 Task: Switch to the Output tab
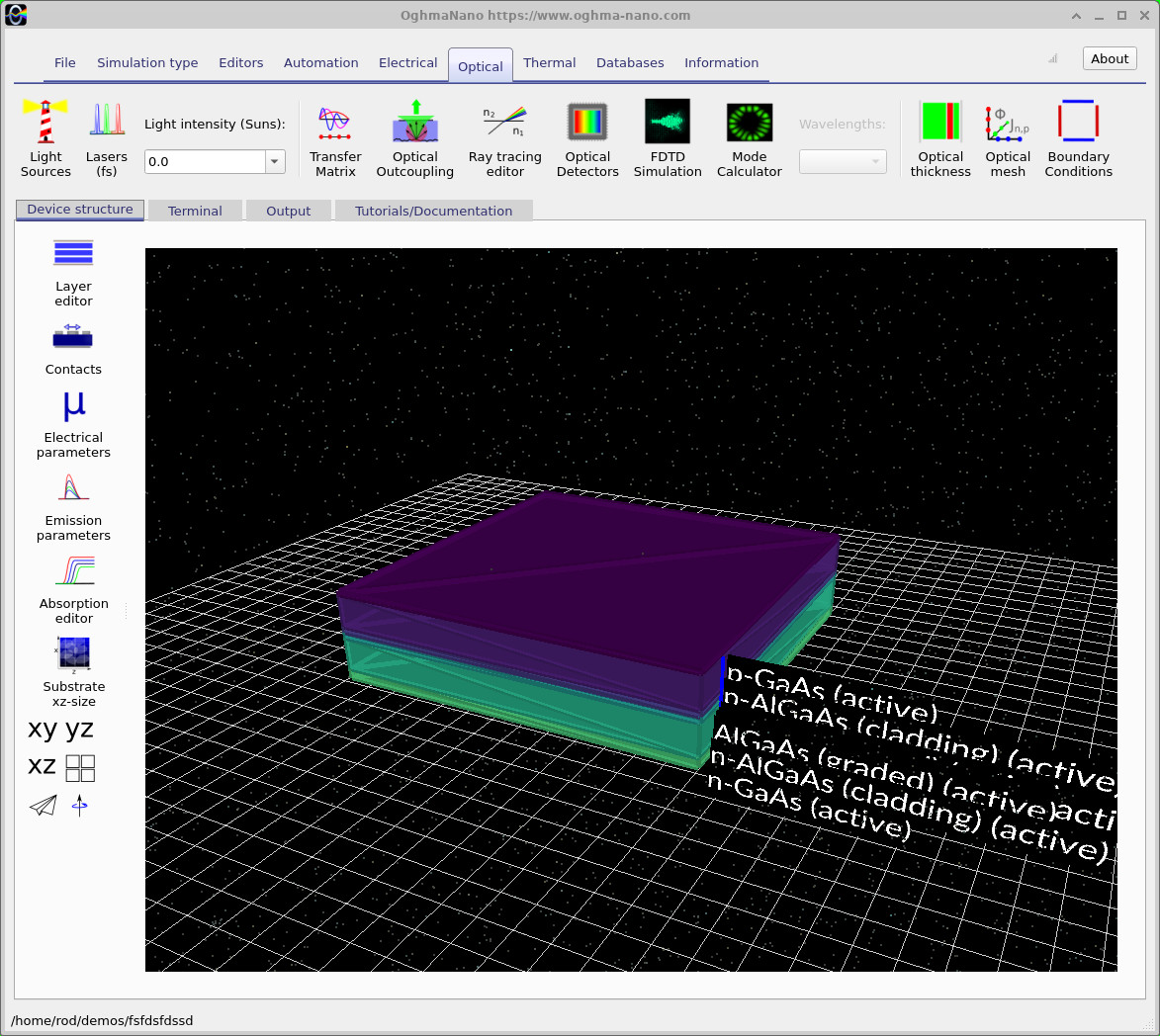click(x=288, y=211)
